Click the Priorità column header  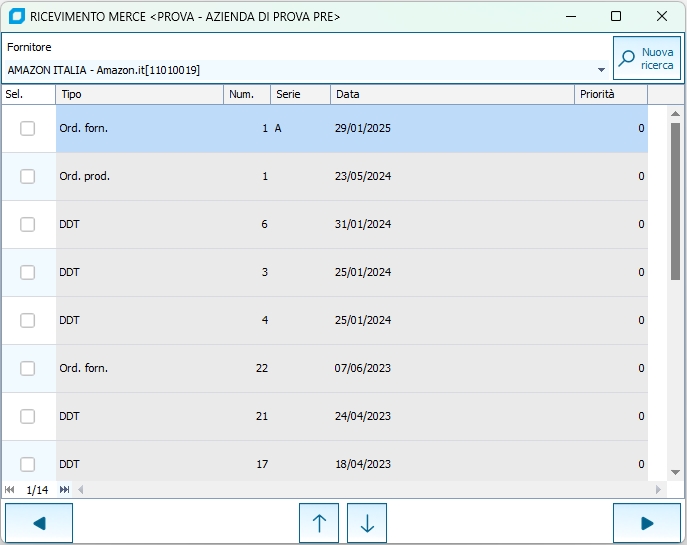coord(611,94)
